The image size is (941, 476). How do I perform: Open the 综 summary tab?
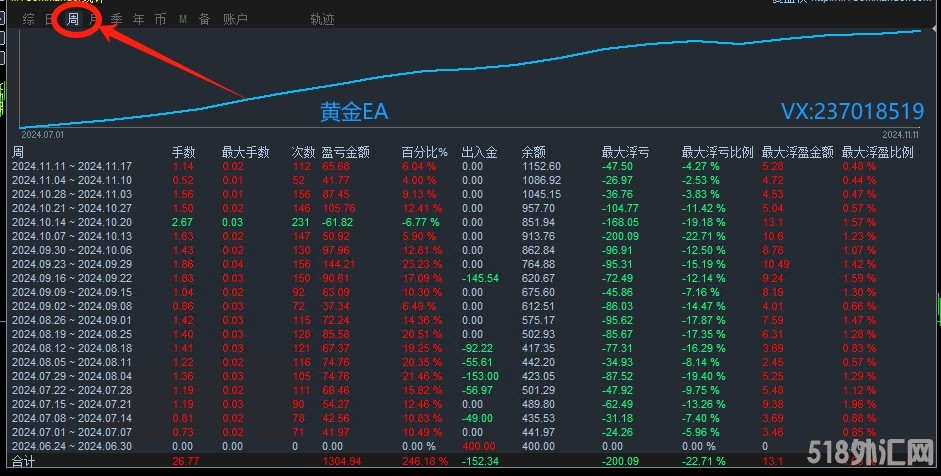click(28, 19)
